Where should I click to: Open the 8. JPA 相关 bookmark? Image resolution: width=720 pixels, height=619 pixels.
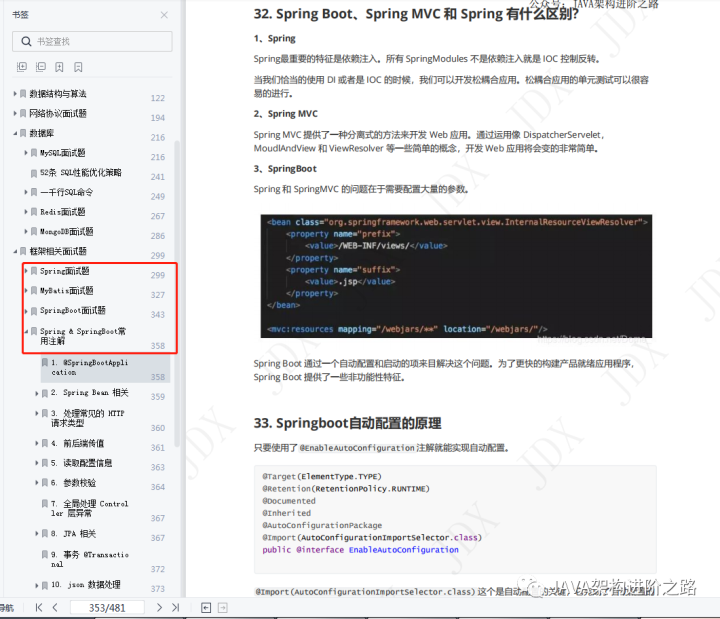pyautogui.click(x=73, y=534)
